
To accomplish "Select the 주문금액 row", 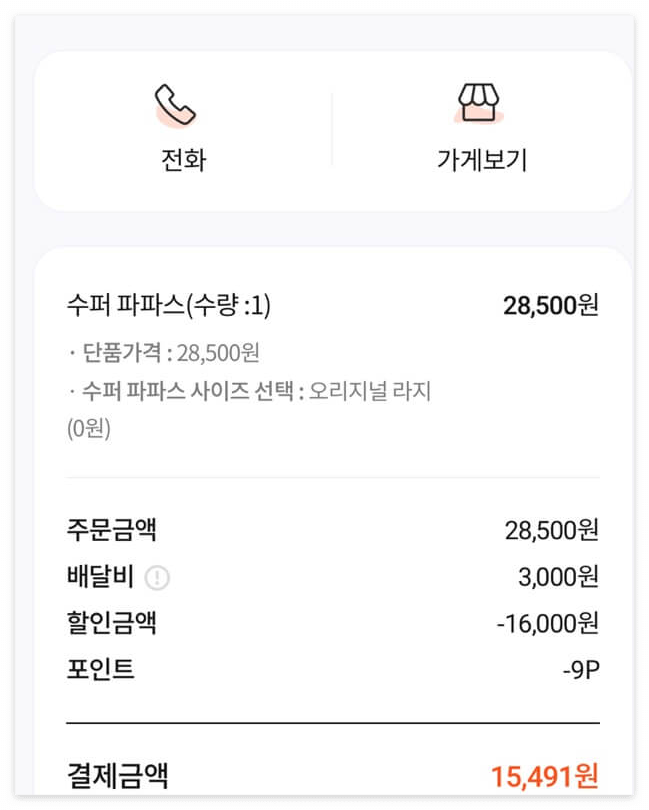I will (x=103, y=529).
